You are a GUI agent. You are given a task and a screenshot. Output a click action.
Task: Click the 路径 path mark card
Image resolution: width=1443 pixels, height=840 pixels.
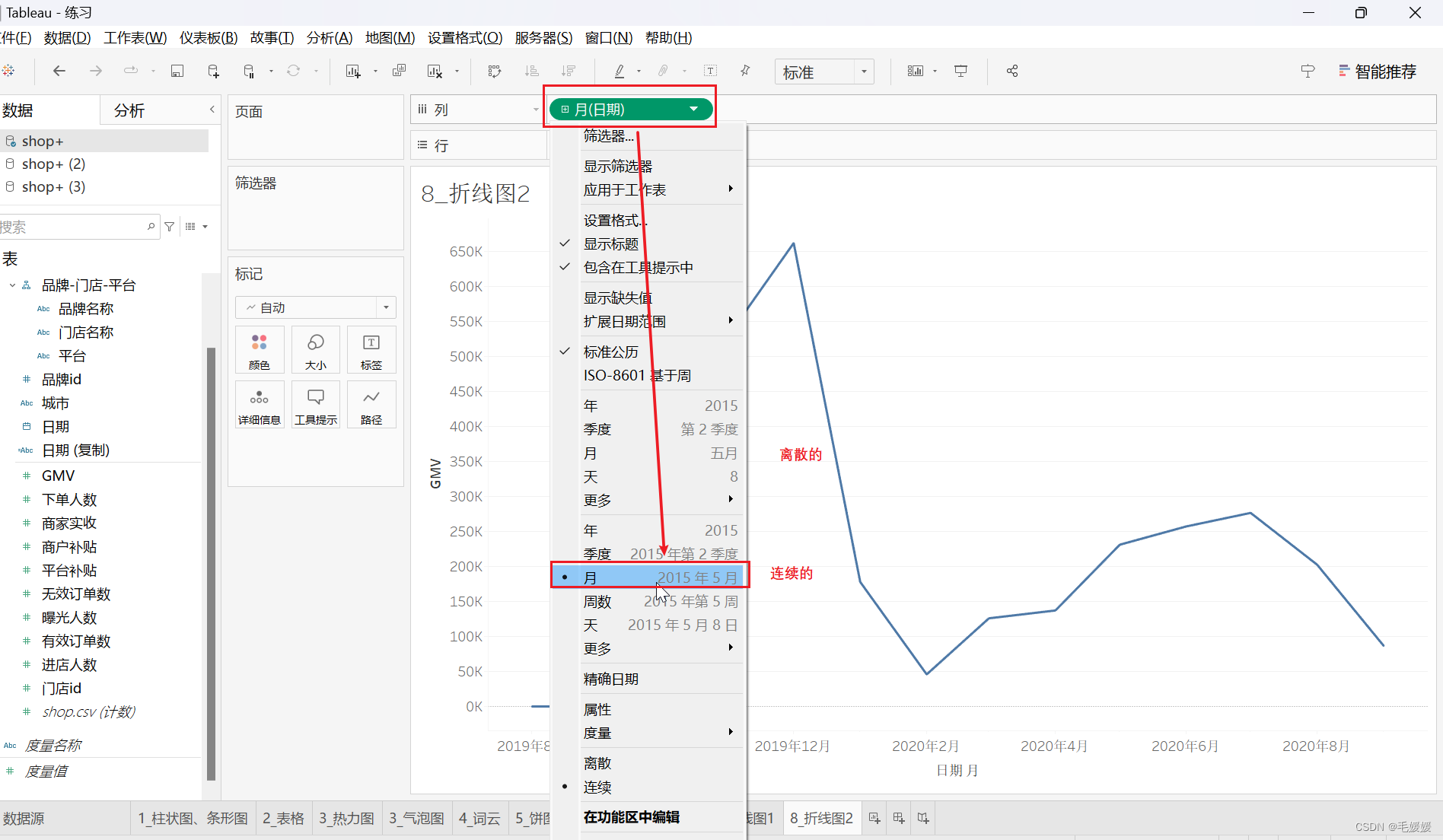[x=371, y=405]
